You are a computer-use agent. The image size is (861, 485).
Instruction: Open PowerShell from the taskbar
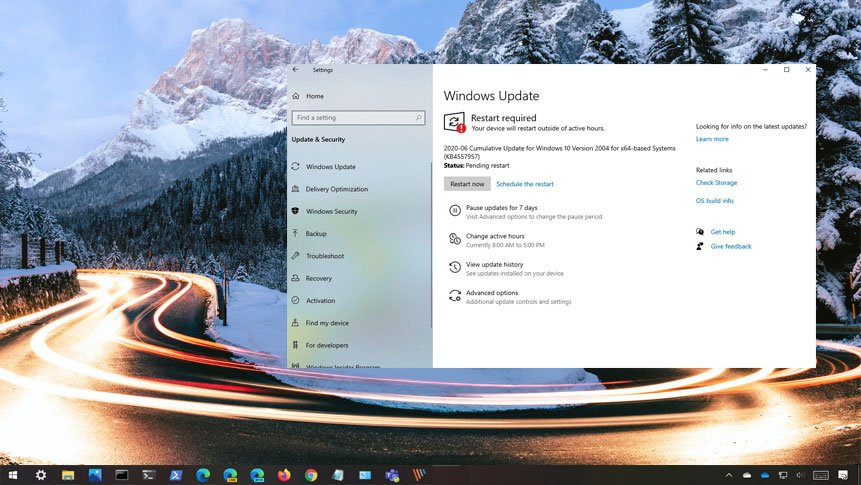click(x=175, y=475)
